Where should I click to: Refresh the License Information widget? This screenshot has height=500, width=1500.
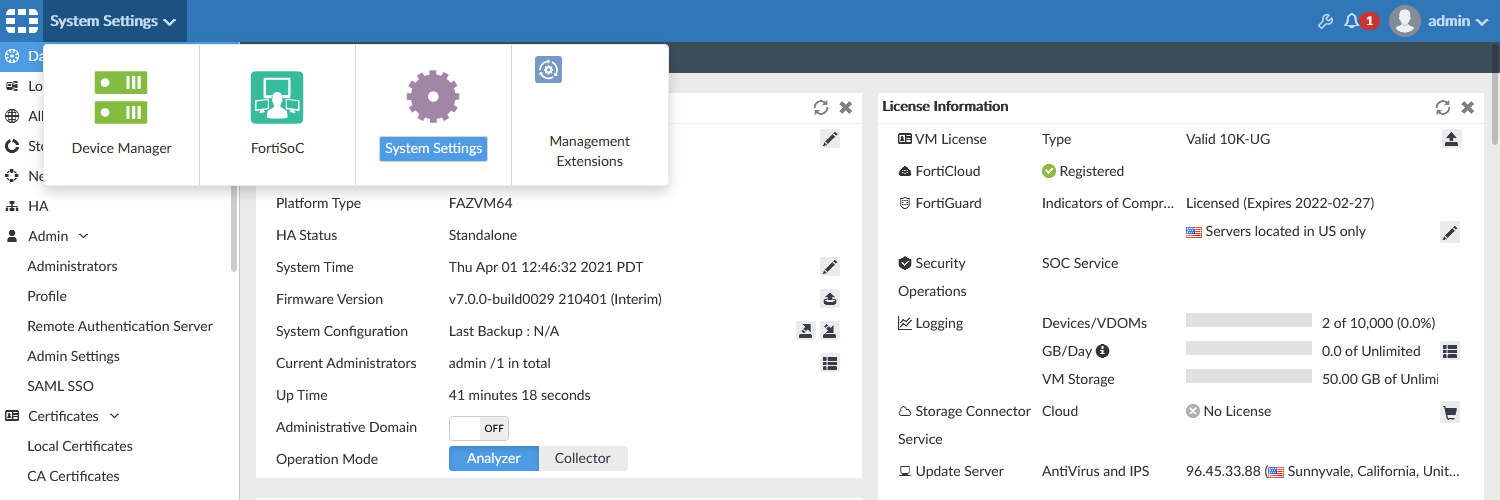point(1443,107)
